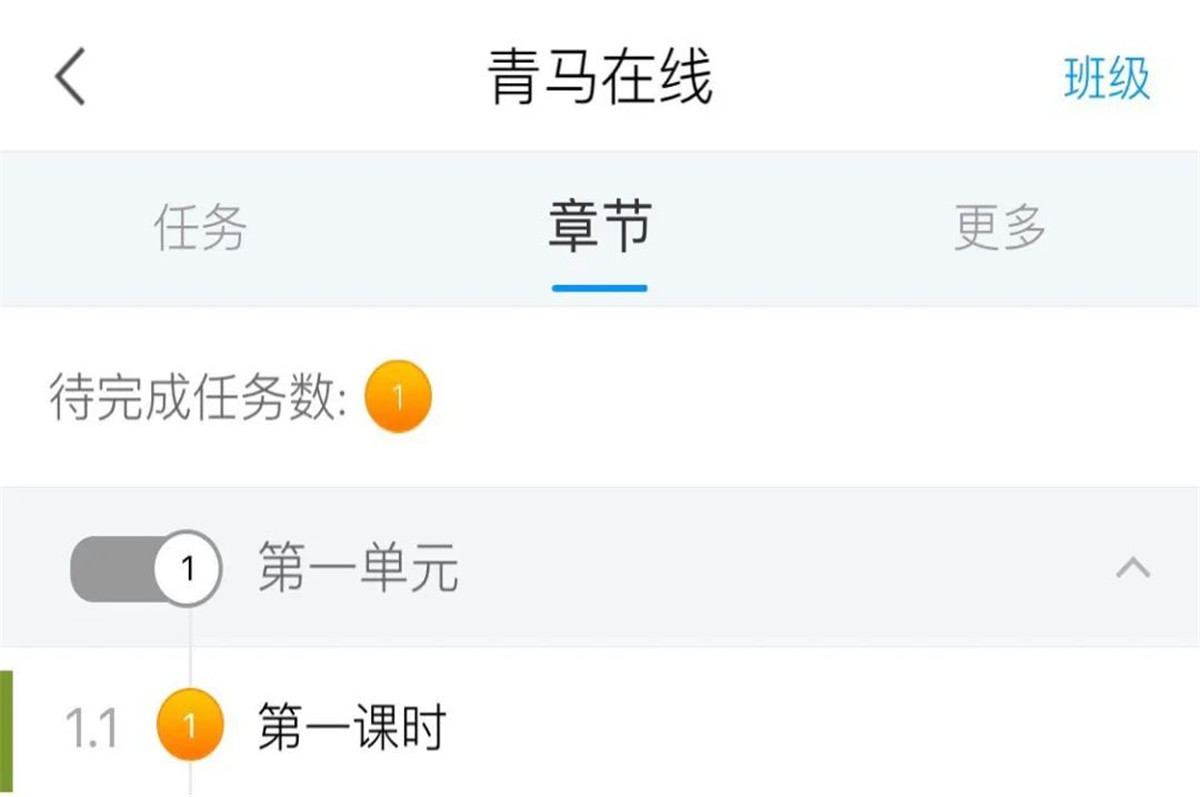This screenshot has height=797, width=1200.
Task: Open the 班级 link
Action: (1107, 78)
